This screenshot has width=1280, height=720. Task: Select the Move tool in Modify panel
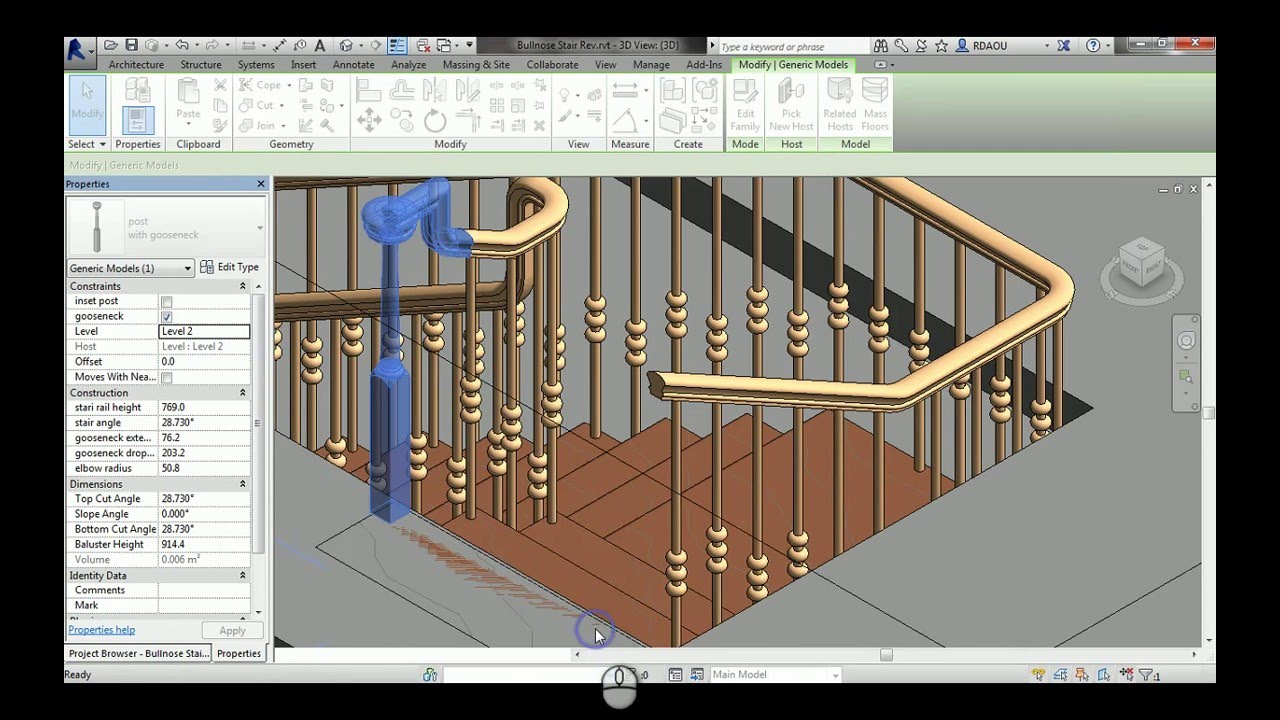click(x=369, y=121)
